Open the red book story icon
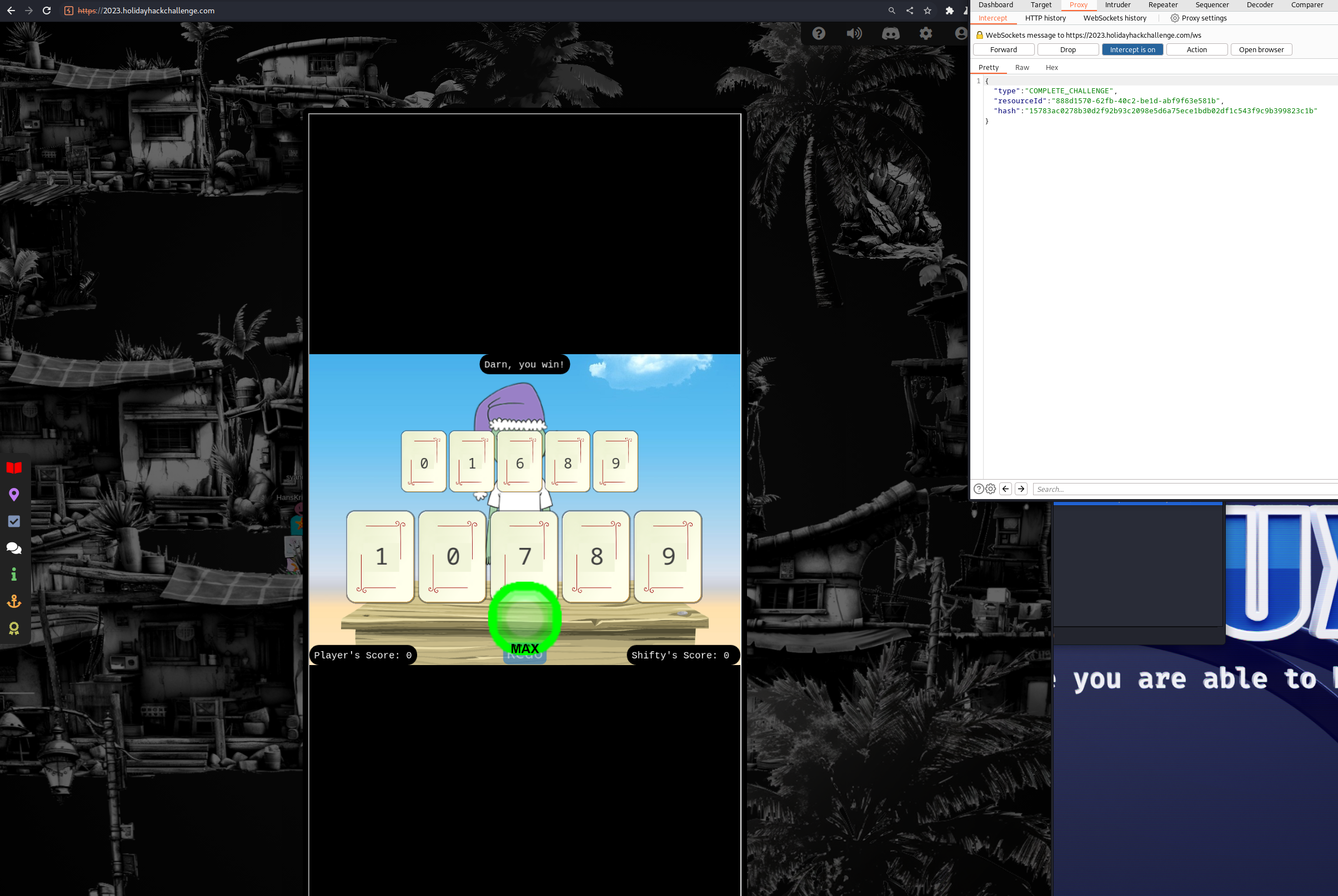The height and width of the screenshot is (896, 1338). coord(14,468)
